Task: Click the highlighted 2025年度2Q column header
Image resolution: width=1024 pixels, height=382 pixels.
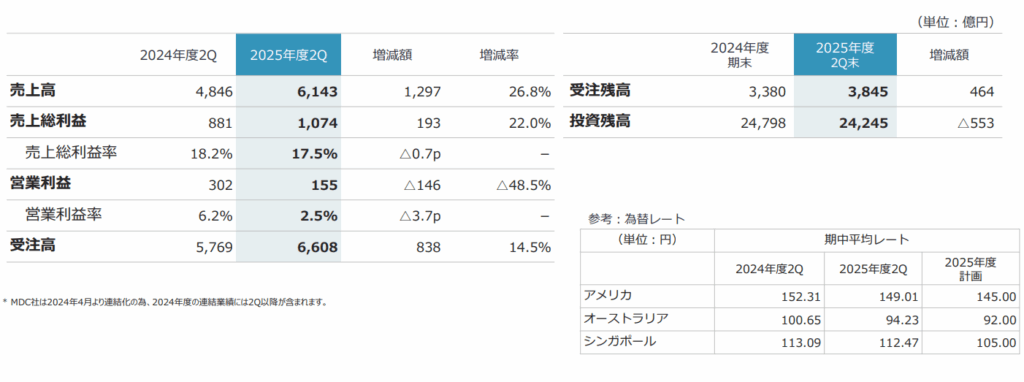Action: tap(288, 55)
